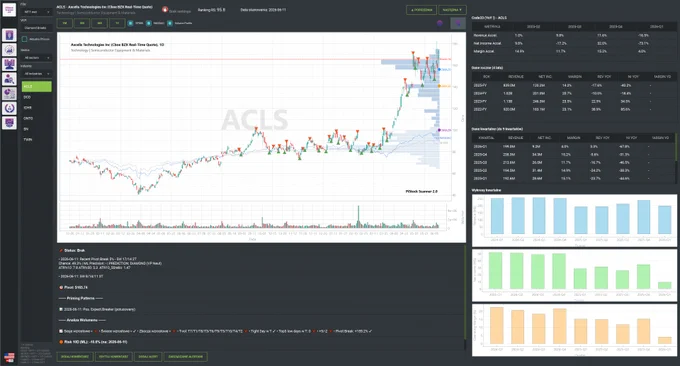
Task: Select the ACLS ticker in the list
Action: (x=36, y=86)
